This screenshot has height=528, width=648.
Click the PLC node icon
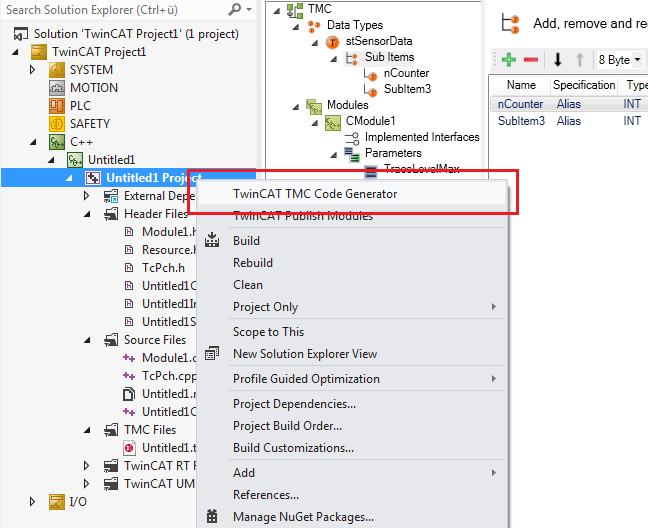(57, 106)
